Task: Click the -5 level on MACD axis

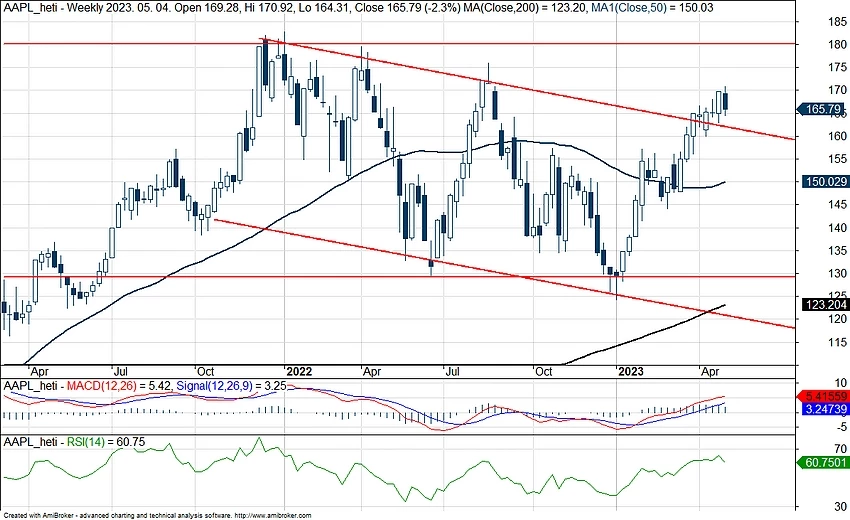Action: pyautogui.click(x=841, y=427)
